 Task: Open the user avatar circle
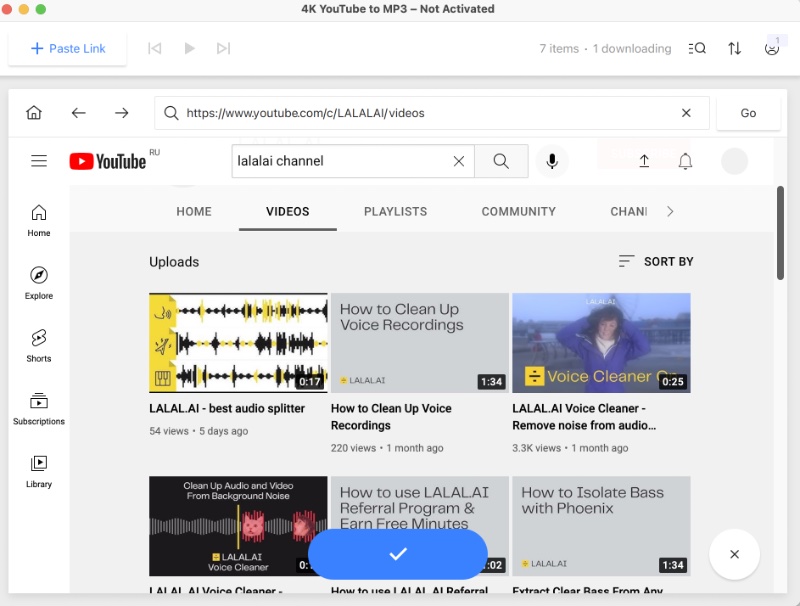tap(734, 161)
